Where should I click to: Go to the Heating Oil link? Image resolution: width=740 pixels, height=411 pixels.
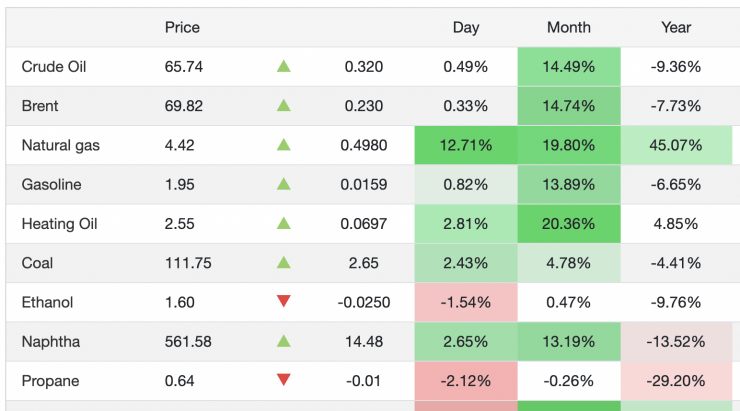pyautogui.click(x=58, y=224)
